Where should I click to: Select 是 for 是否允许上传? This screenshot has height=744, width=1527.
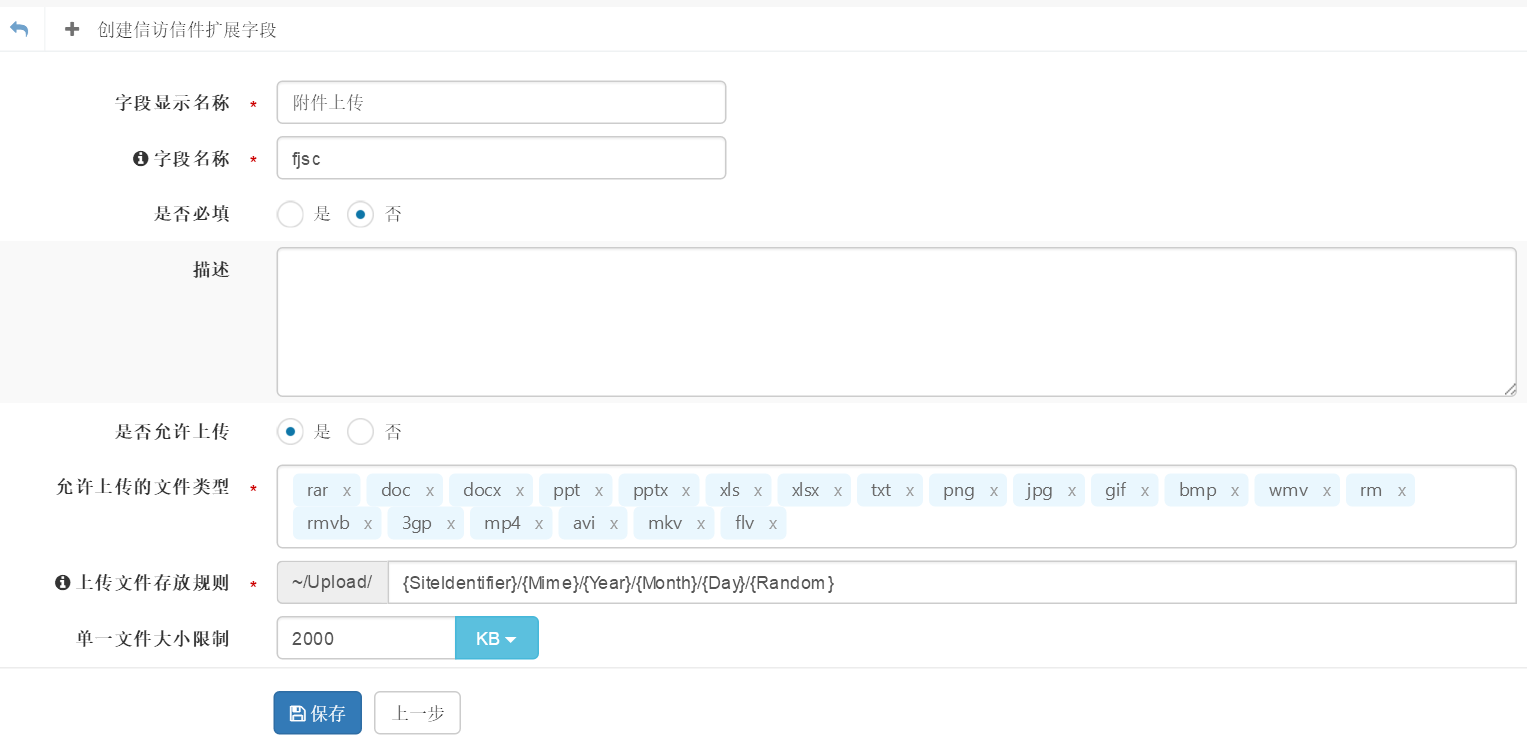pyautogui.click(x=290, y=432)
